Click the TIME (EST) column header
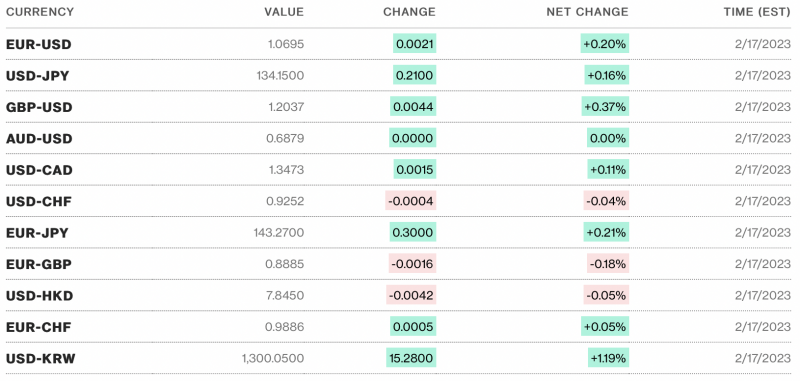This screenshot has height=381, width=800. (757, 12)
